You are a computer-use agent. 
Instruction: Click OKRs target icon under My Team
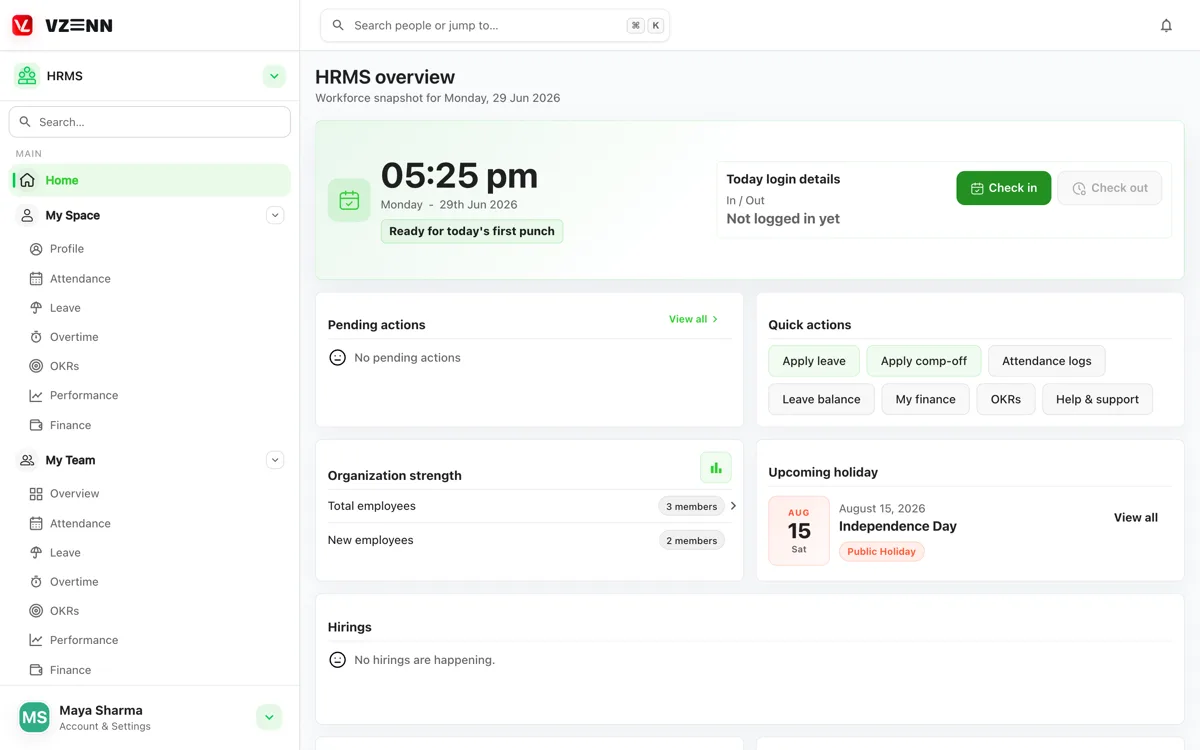(x=36, y=611)
